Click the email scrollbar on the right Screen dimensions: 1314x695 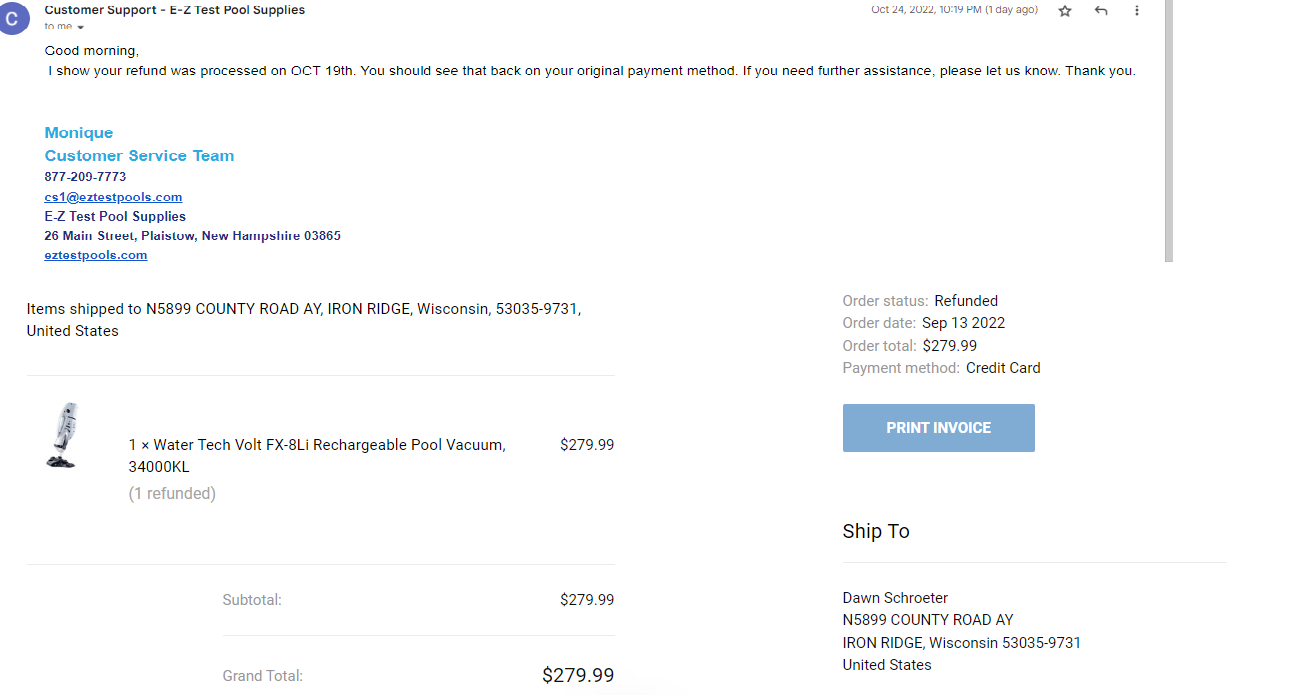pos(1168,130)
